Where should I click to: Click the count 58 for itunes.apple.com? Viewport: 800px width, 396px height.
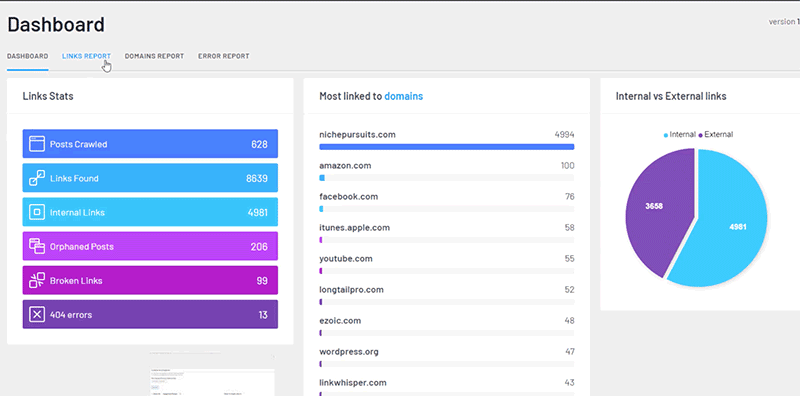click(569, 228)
